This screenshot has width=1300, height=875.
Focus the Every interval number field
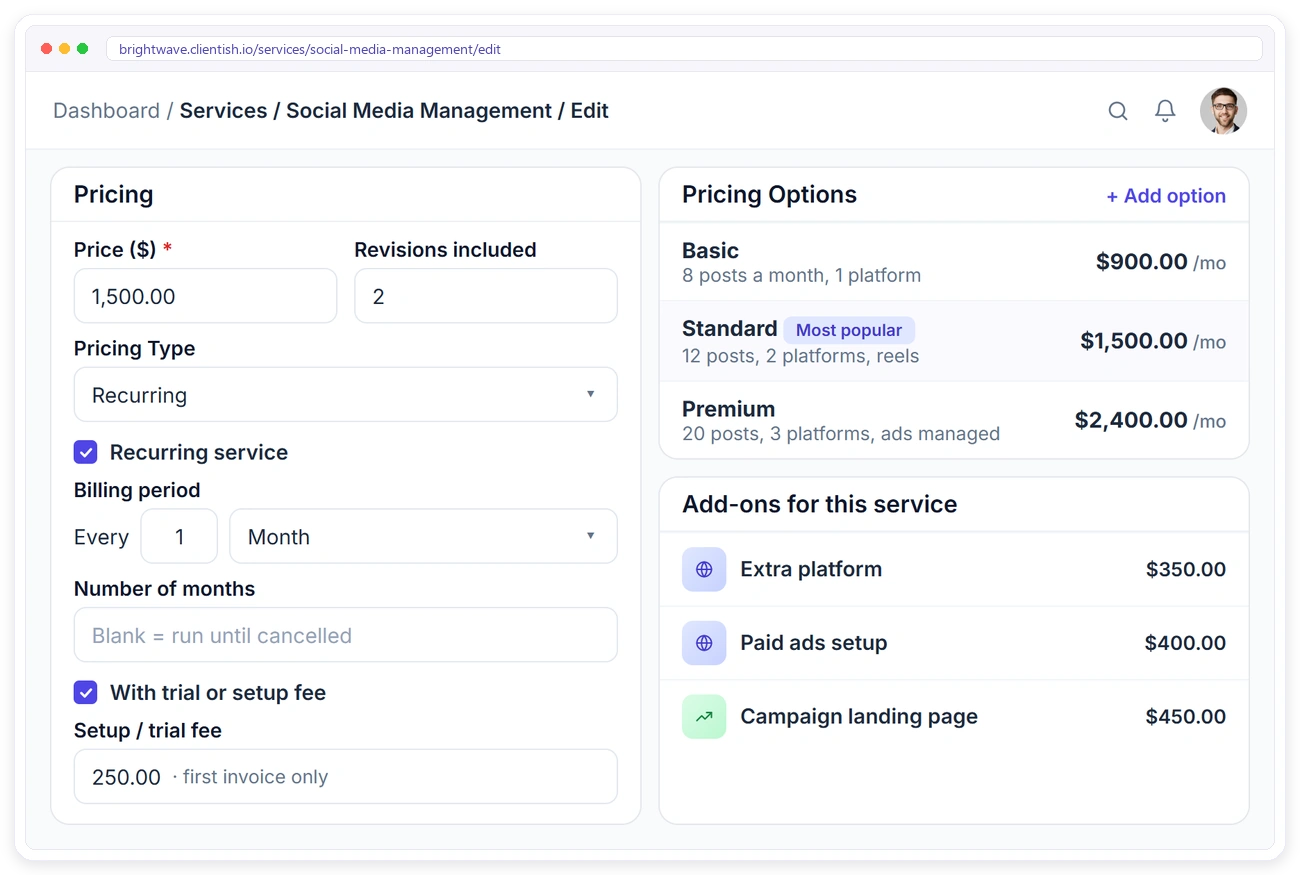coord(179,536)
